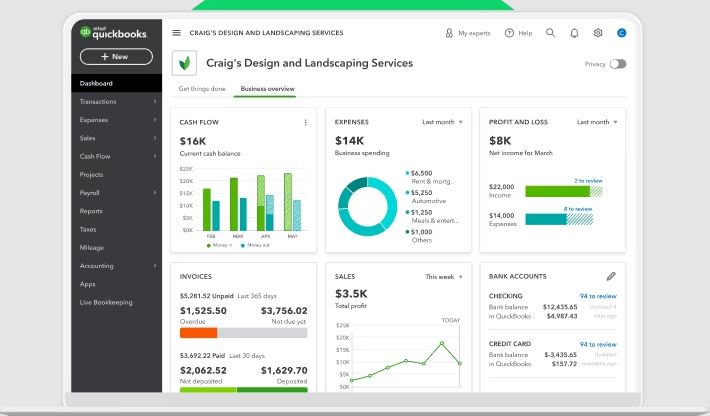Click the $1,525.50 Overdue amount
Screen dimensions: 710x416
[x=203, y=311]
